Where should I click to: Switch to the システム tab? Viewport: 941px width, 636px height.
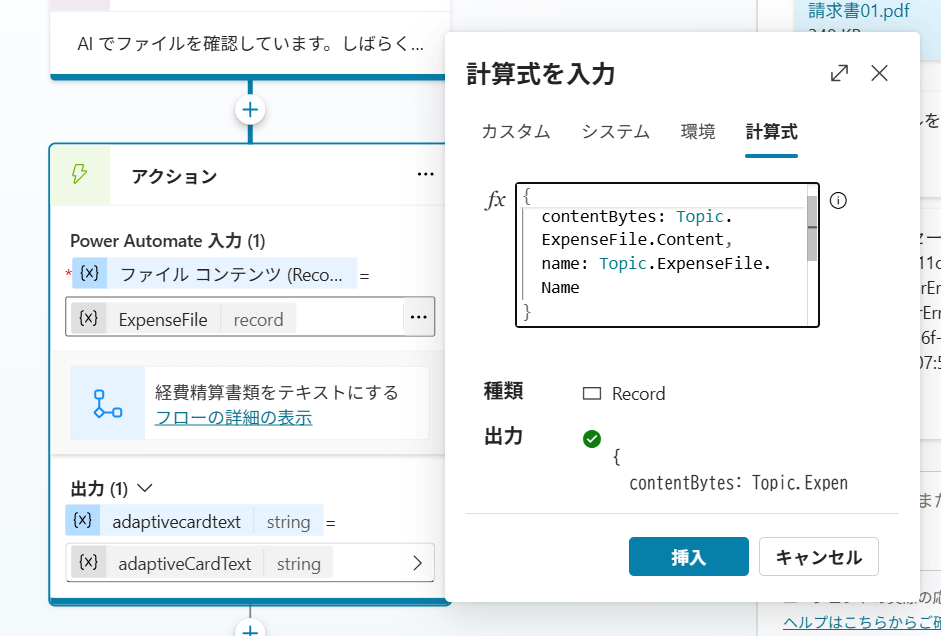point(616,132)
